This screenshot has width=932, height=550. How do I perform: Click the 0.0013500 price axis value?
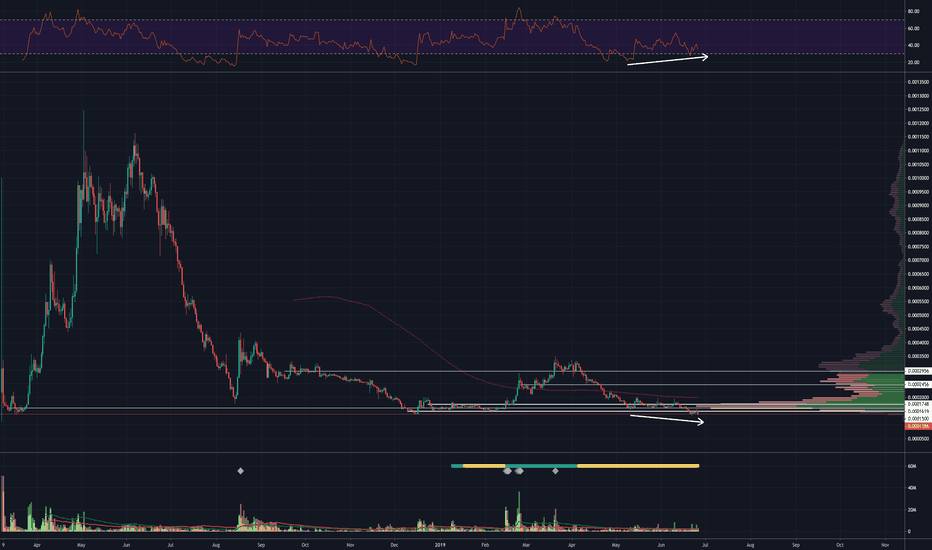coord(918,82)
